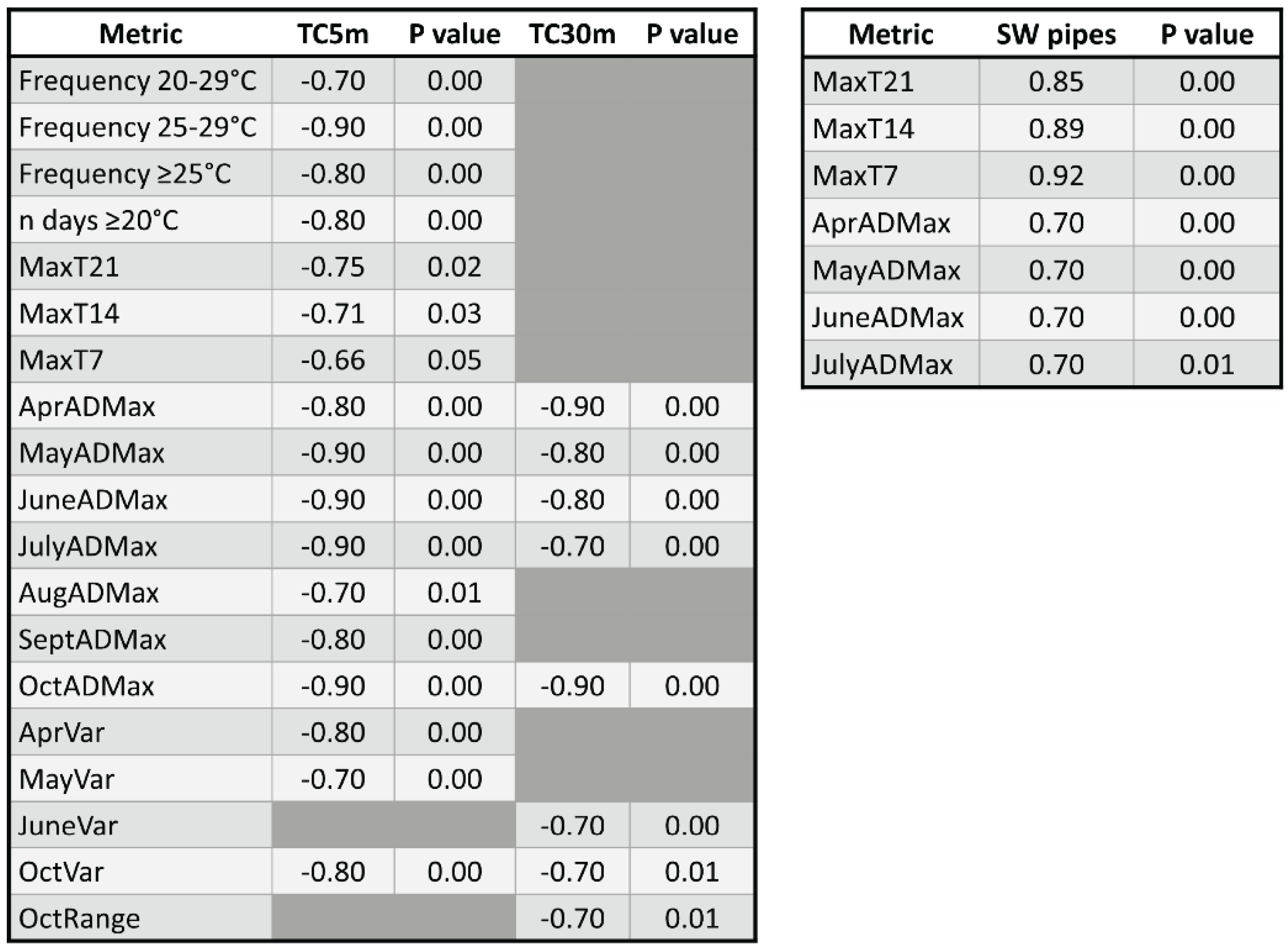Viewport: 1288px width, 950px height.
Task: Select the OctADMax metric cell
Action: pos(87,686)
